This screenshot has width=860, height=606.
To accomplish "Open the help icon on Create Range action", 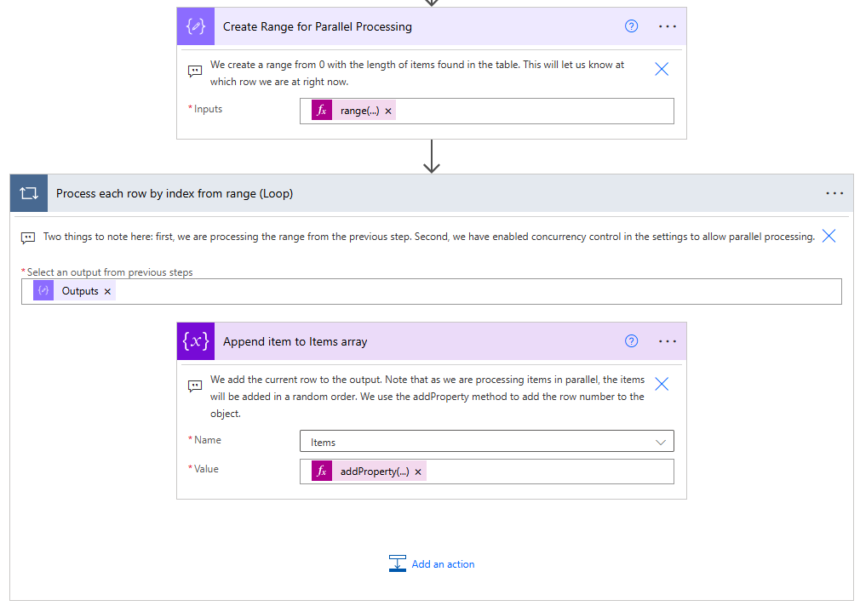I will tap(631, 26).
